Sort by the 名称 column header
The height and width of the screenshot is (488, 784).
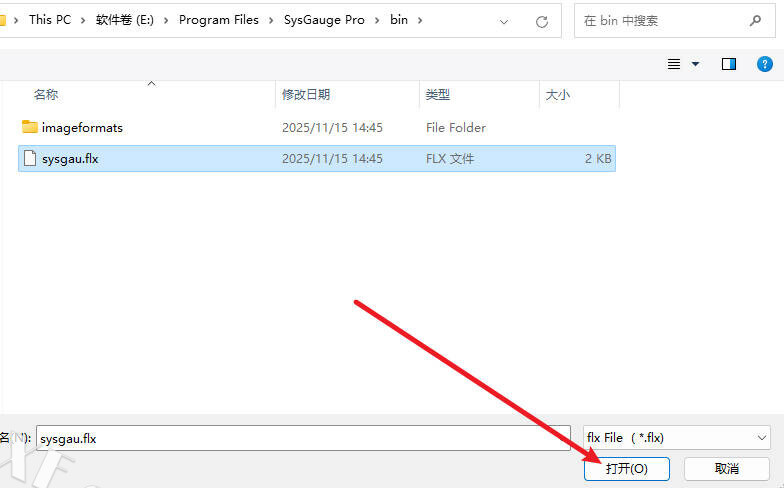[x=46, y=94]
